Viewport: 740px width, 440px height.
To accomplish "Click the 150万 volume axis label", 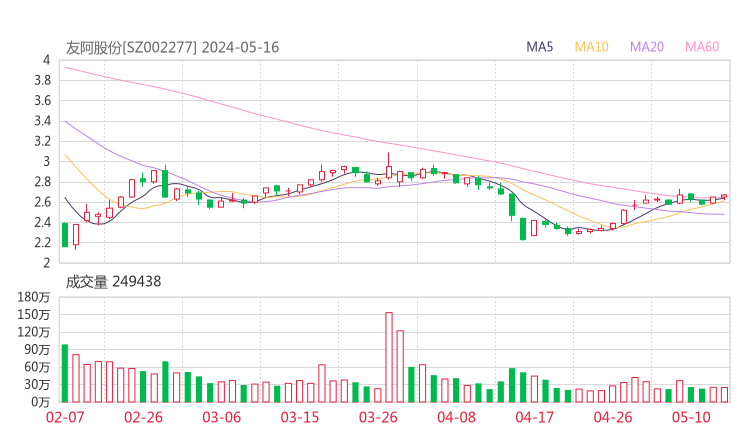I will point(34,314).
